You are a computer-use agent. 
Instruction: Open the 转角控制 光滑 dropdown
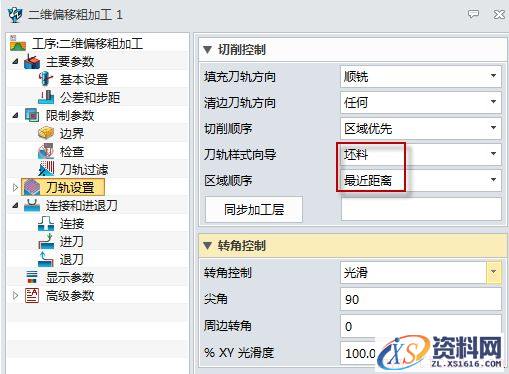[493, 272]
